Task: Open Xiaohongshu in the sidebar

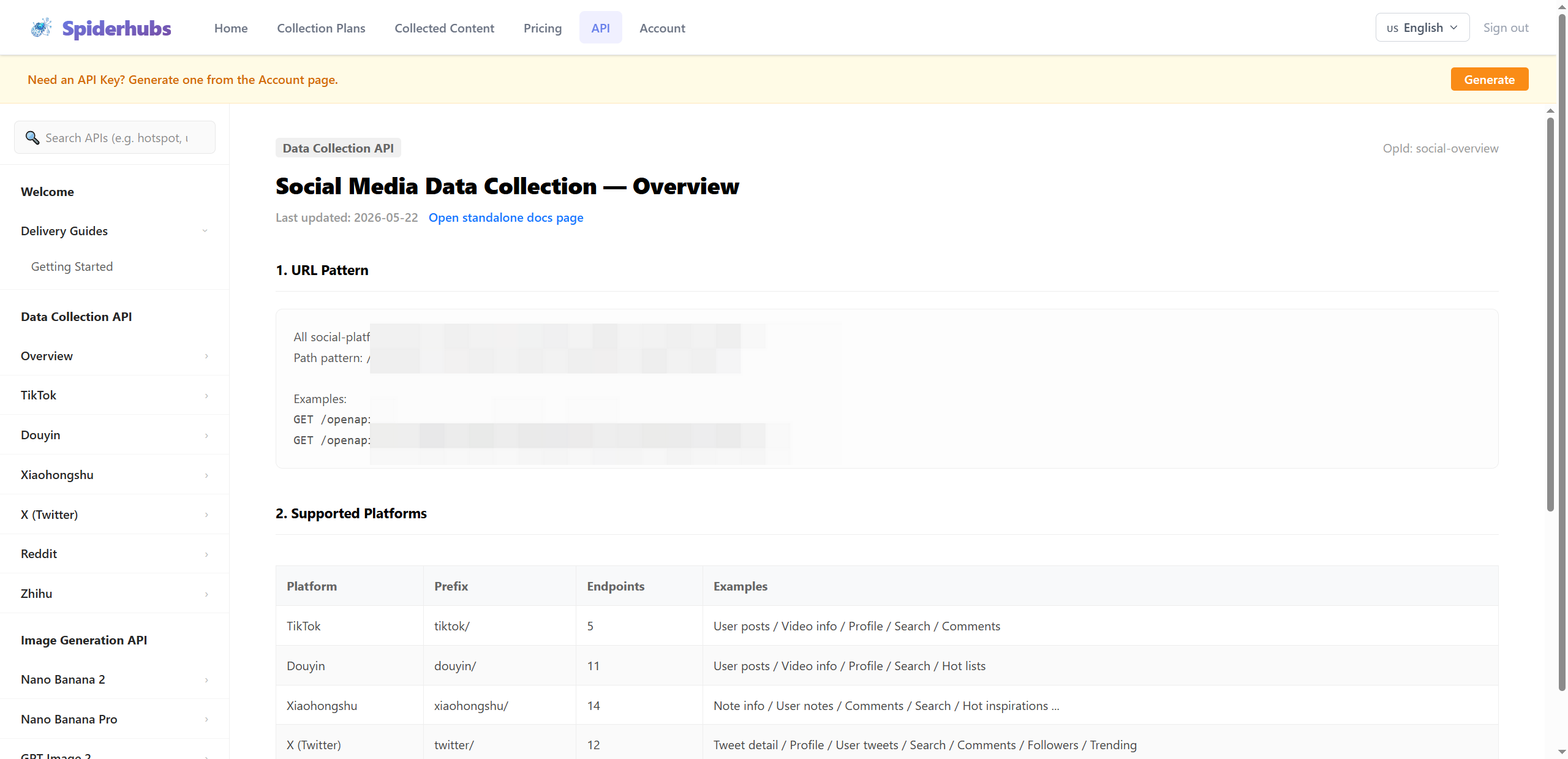Action: 57,475
